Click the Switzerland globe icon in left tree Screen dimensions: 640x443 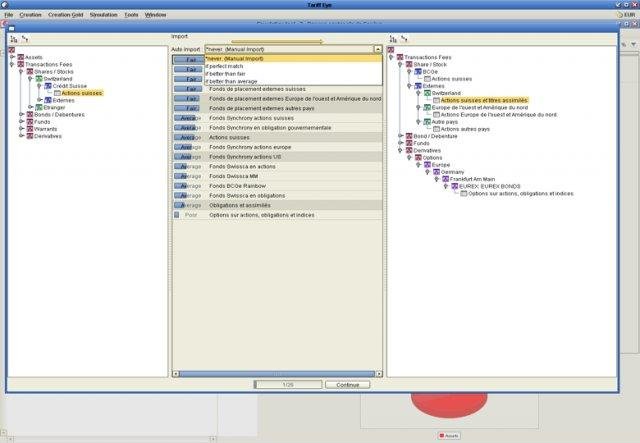coord(39,79)
